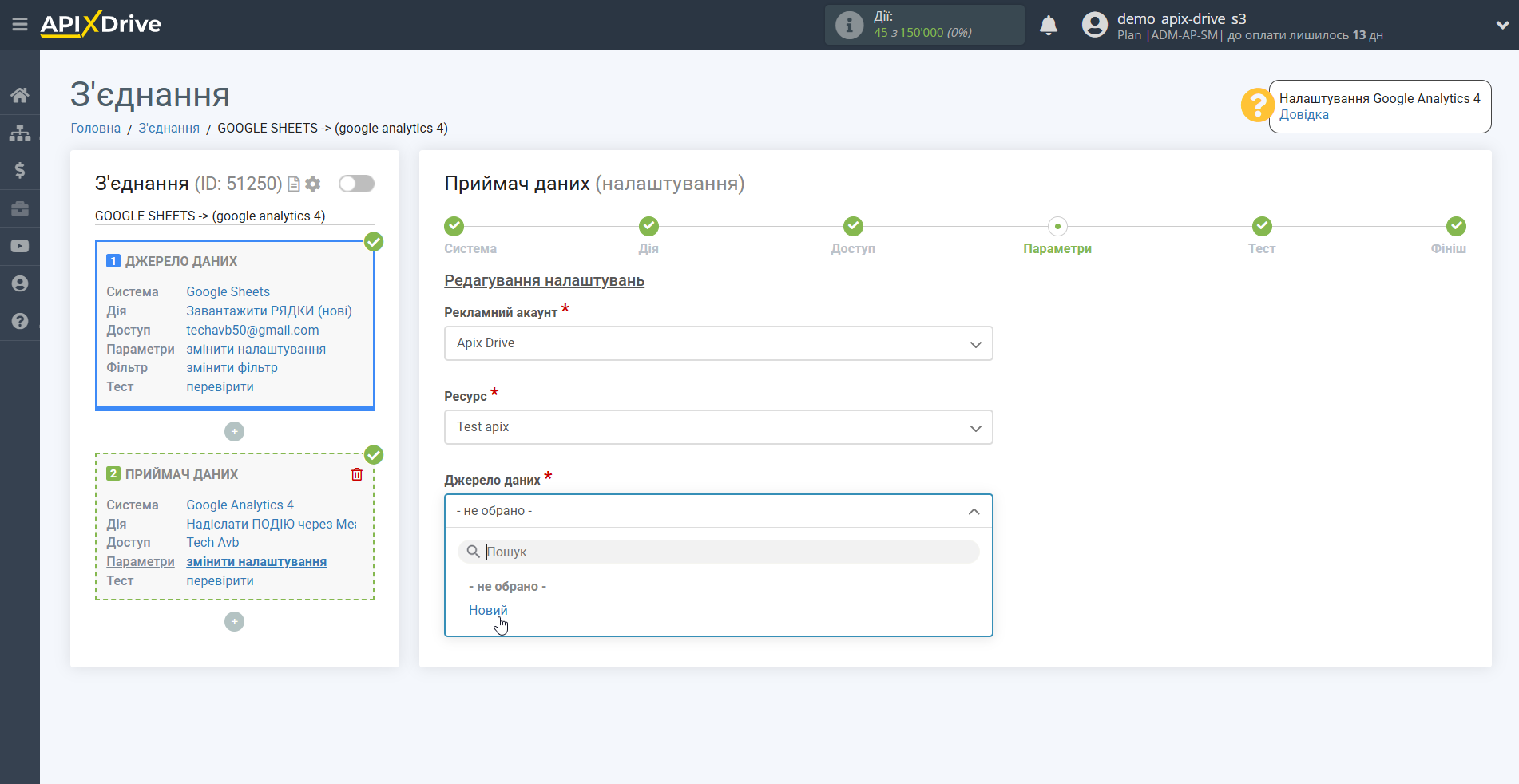Open the video tutorials sidebar icon
The image size is (1519, 784).
[x=20, y=246]
